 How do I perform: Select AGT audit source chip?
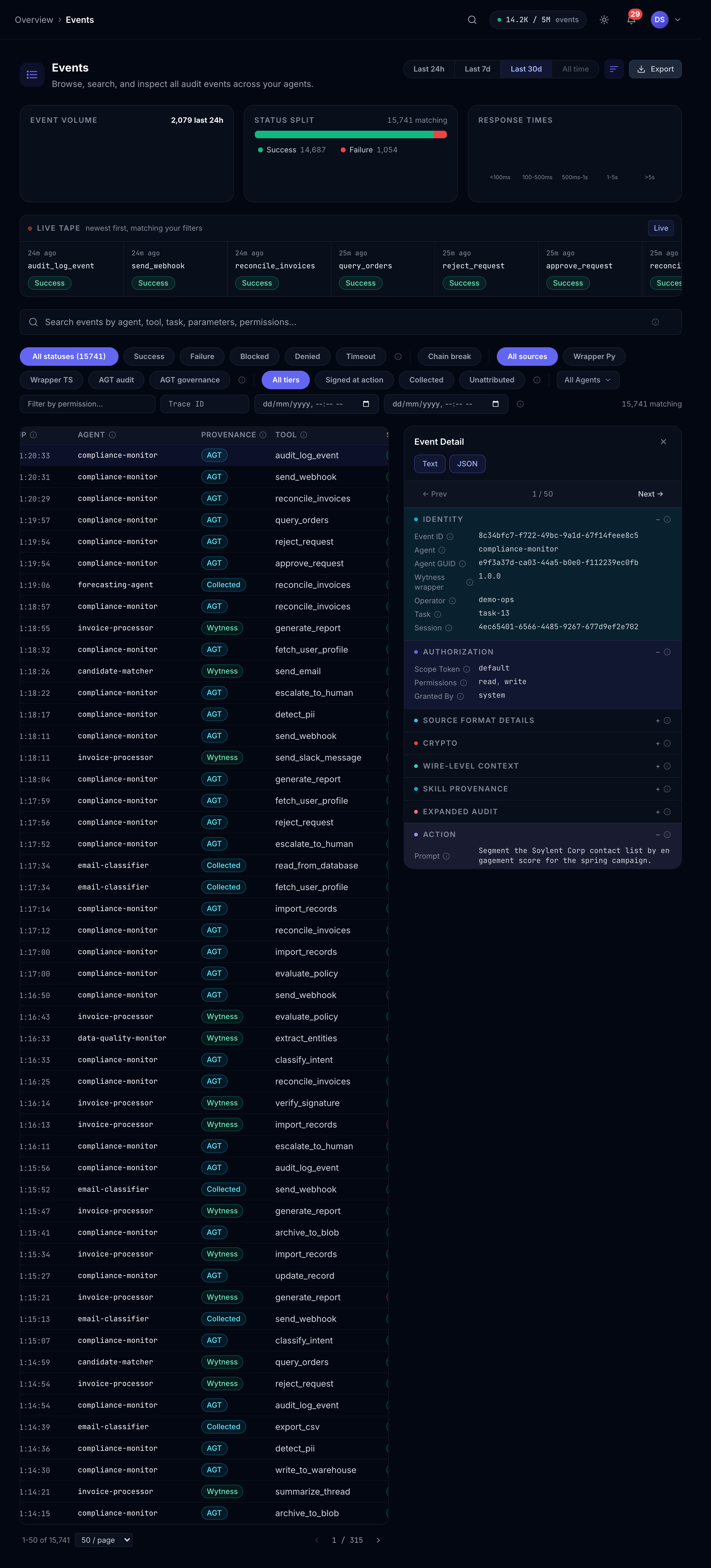(116, 380)
